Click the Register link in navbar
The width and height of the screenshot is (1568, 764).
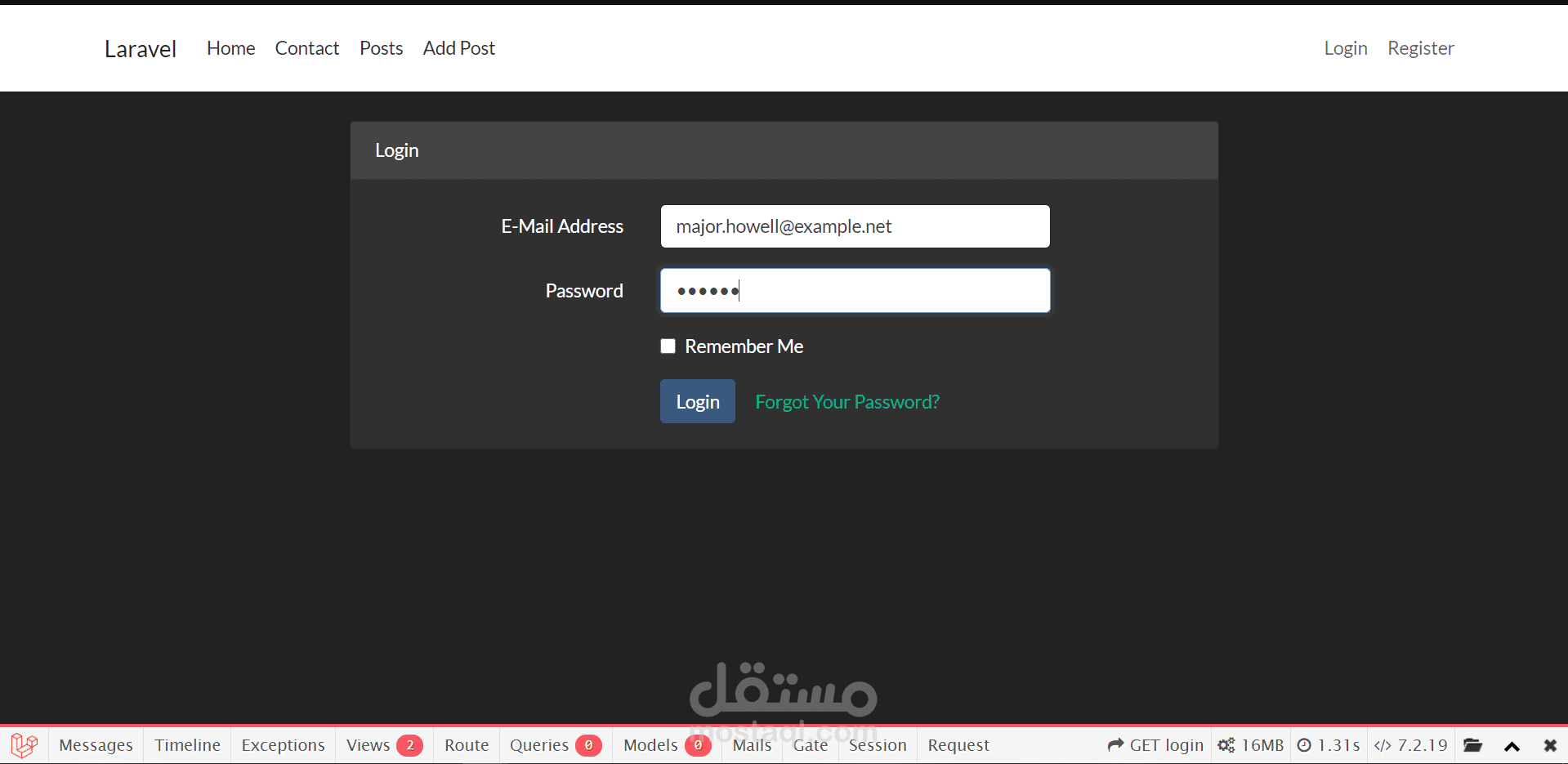[1421, 48]
